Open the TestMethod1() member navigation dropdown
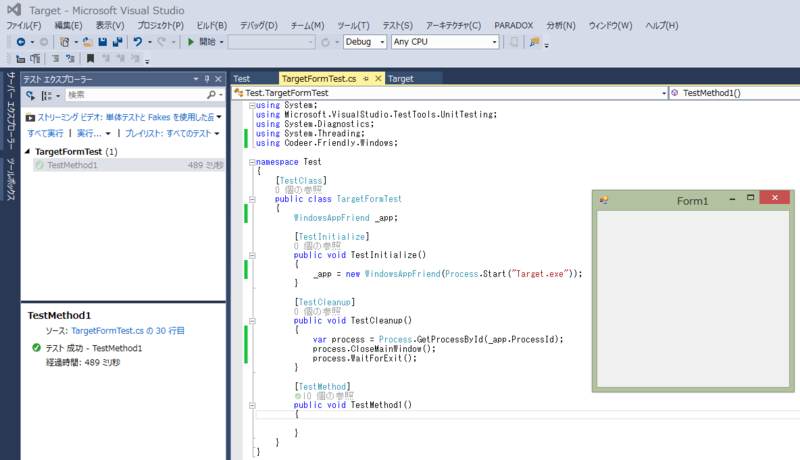Viewport: 800px width, 460px height. (735, 93)
